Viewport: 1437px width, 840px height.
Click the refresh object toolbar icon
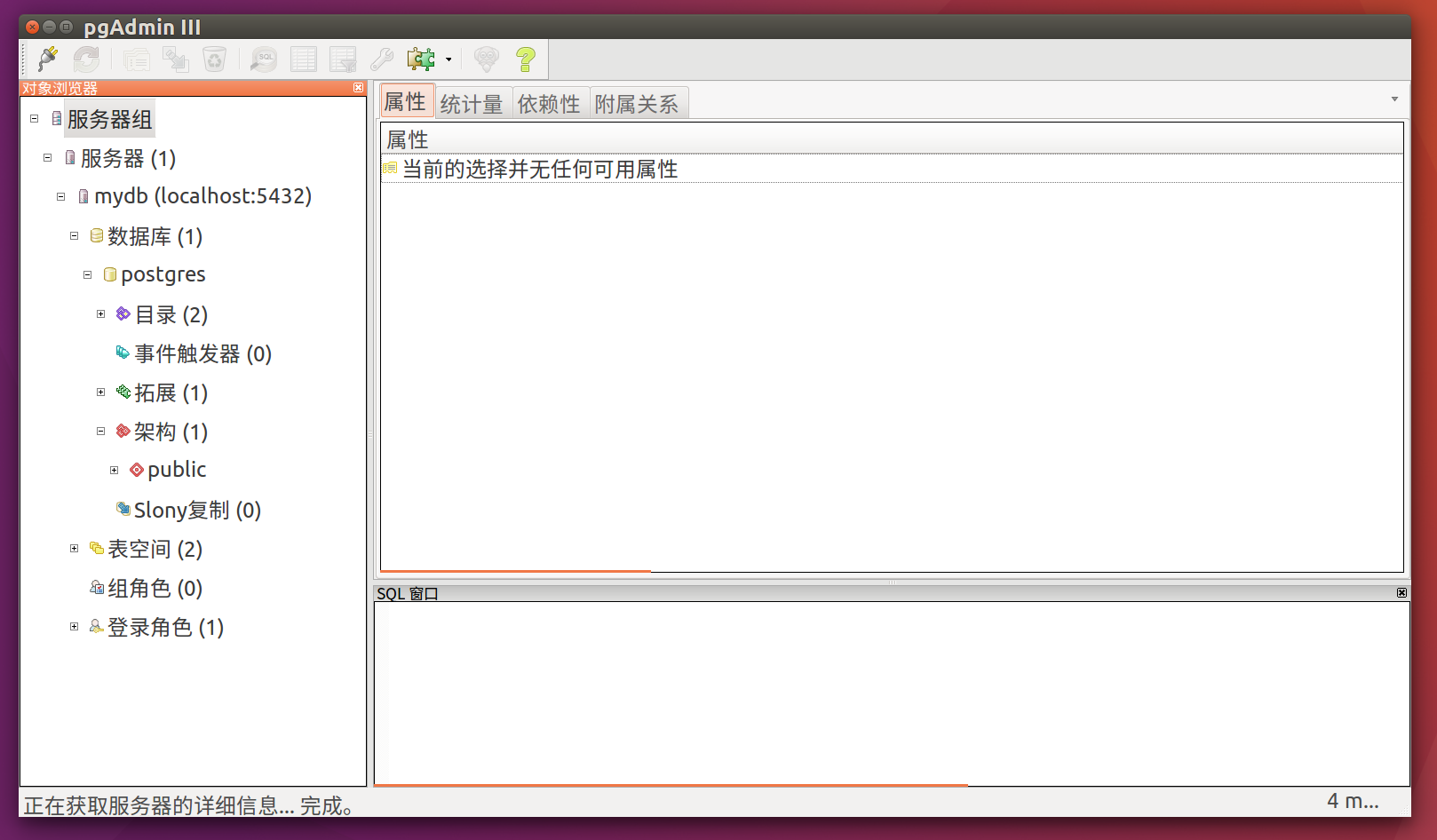pyautogui.click(x=86, y=59)
